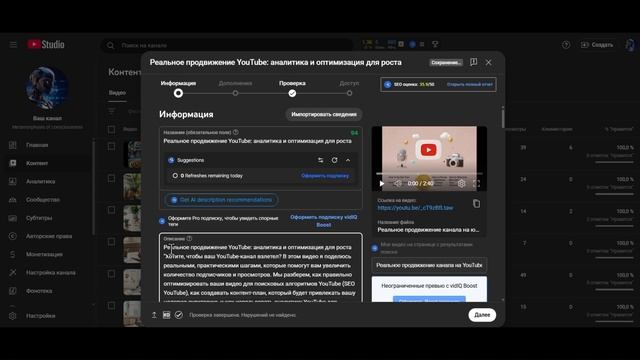Screen dimensions: 640x360
Task: Click the Оформить подписку vidIQ Boost link
Action: tap(324, 221)
